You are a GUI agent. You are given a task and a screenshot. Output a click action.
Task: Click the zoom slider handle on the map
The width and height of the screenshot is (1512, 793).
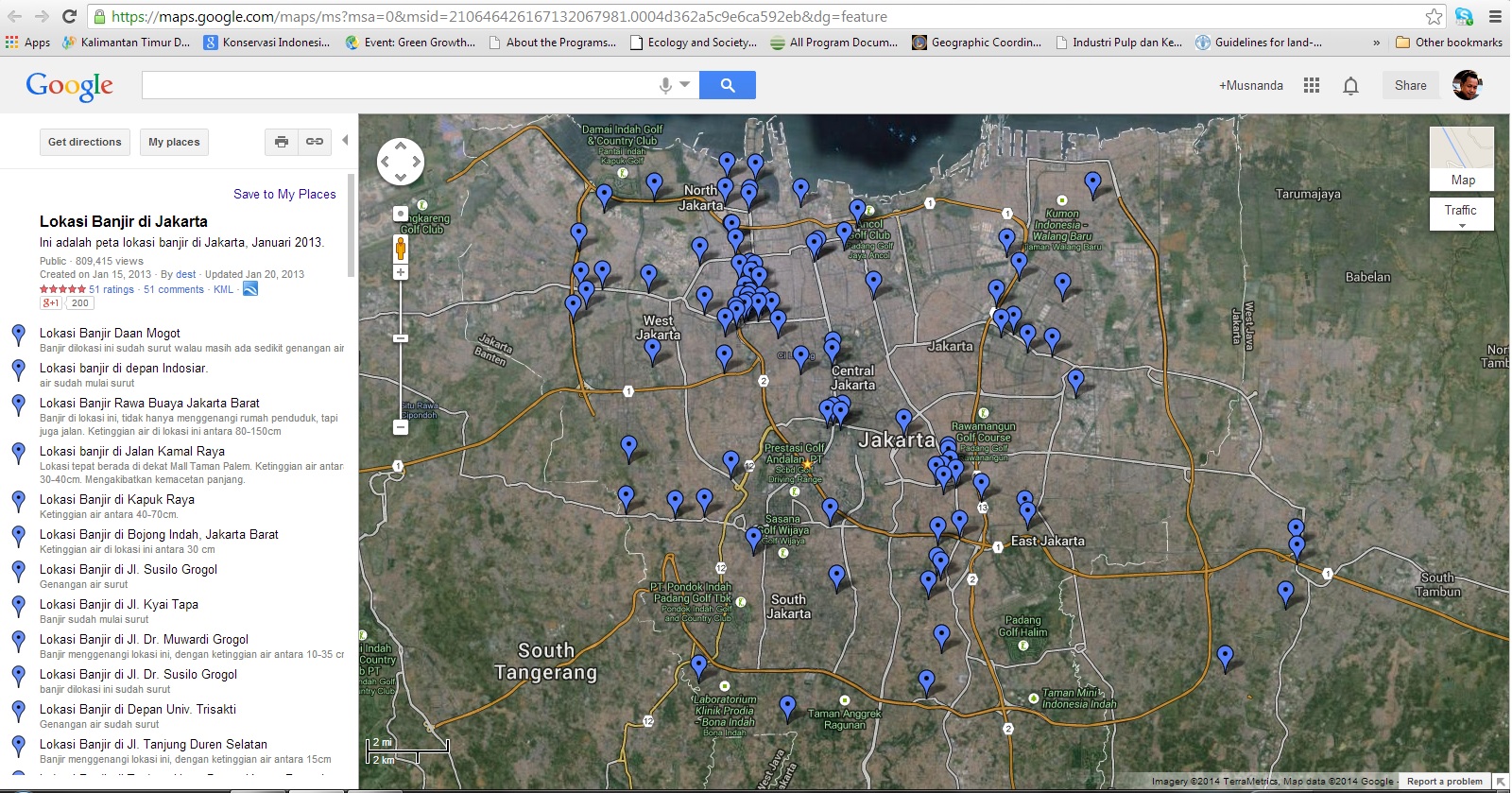point(401,337)
